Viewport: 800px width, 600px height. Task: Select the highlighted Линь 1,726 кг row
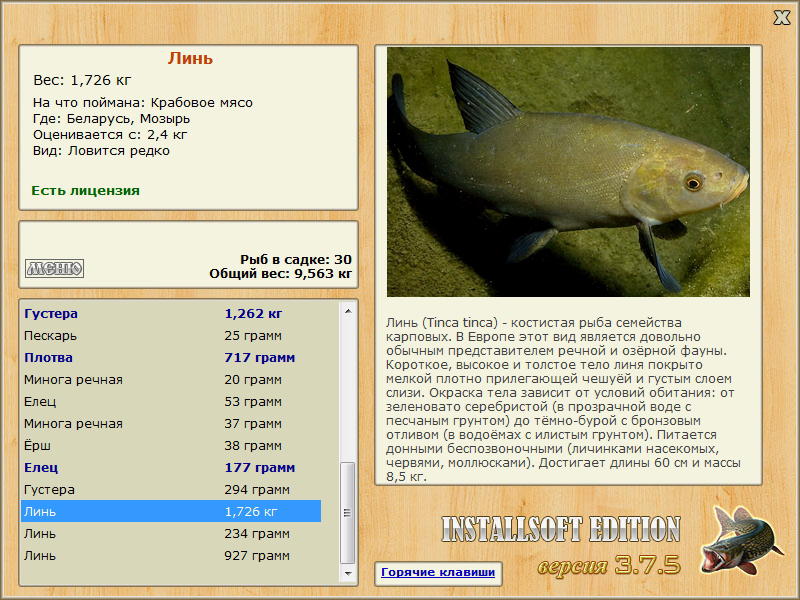[x=171, y=511]
